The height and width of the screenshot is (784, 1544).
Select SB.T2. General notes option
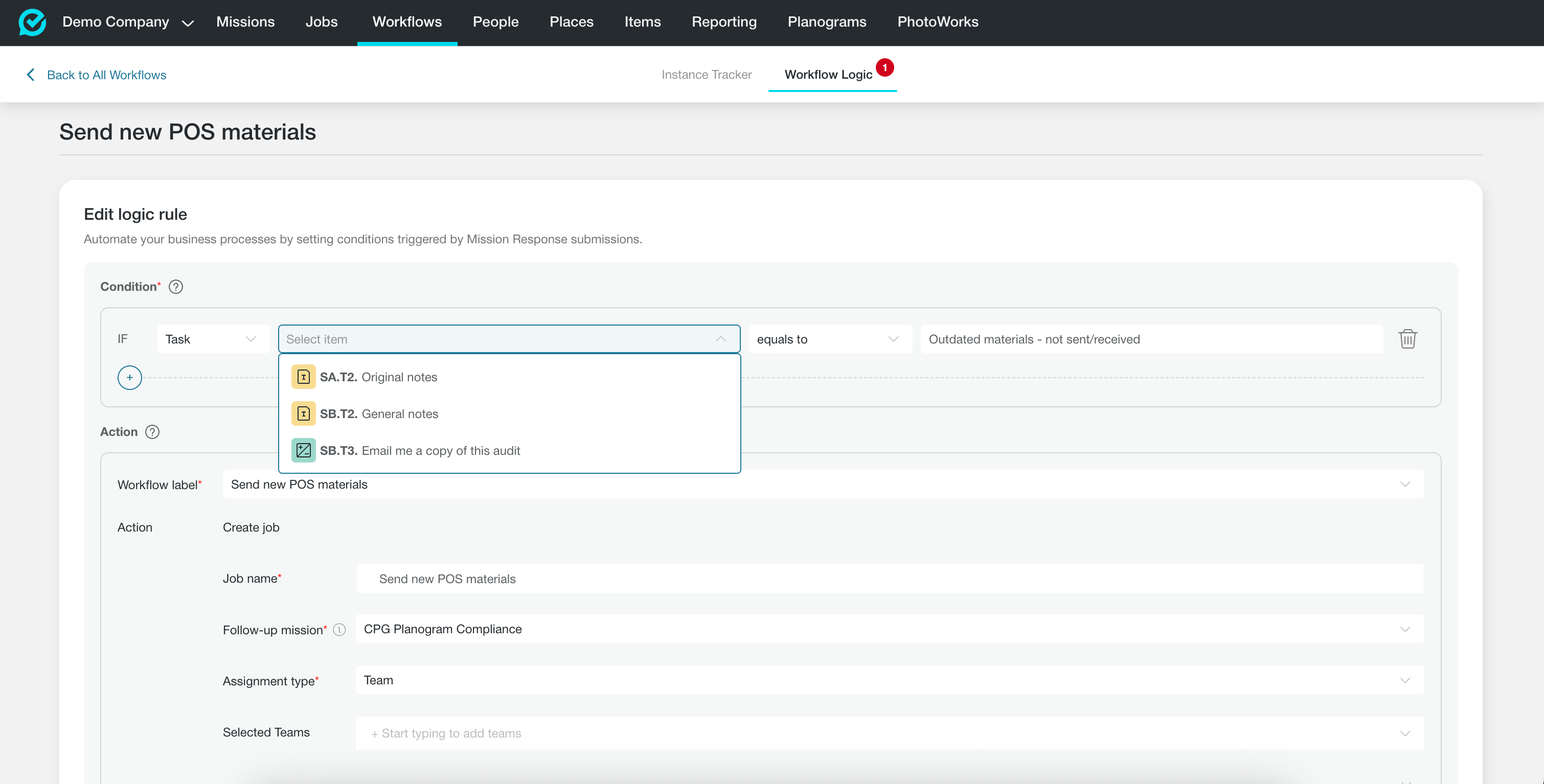click(510, 413)
